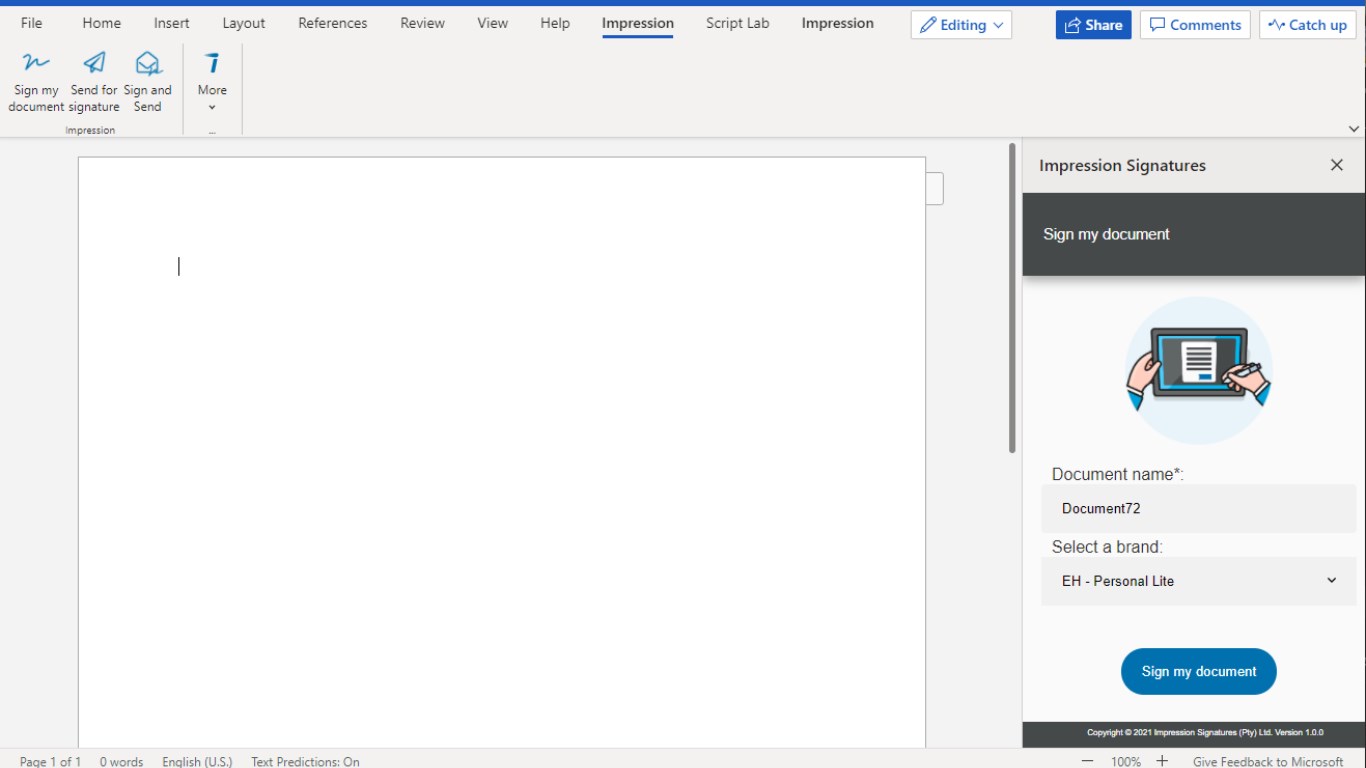Switch to the Layout tab
1366x768 pixels.
tap(244, 23)
